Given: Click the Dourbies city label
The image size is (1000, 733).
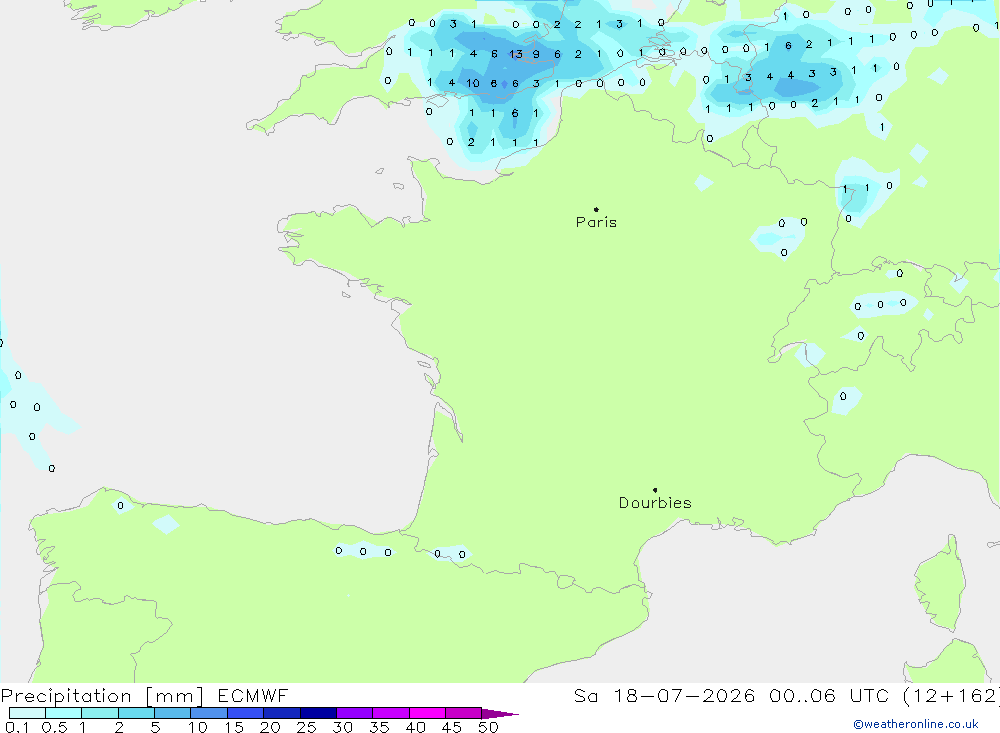Looking at the screenshot, I should [x=655, y=503].
